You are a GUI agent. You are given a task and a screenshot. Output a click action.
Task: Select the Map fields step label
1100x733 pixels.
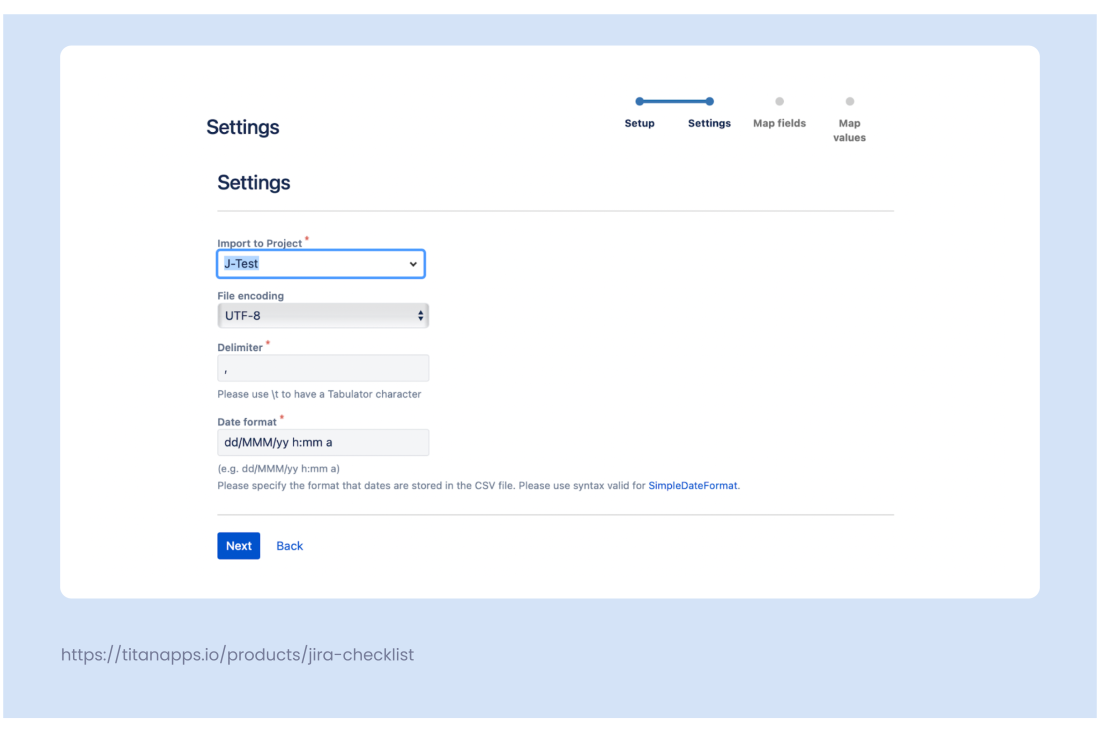(779, 123)
